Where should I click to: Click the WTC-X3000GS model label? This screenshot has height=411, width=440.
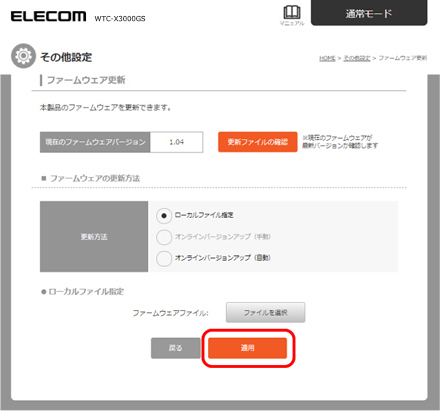pos(120,19)
